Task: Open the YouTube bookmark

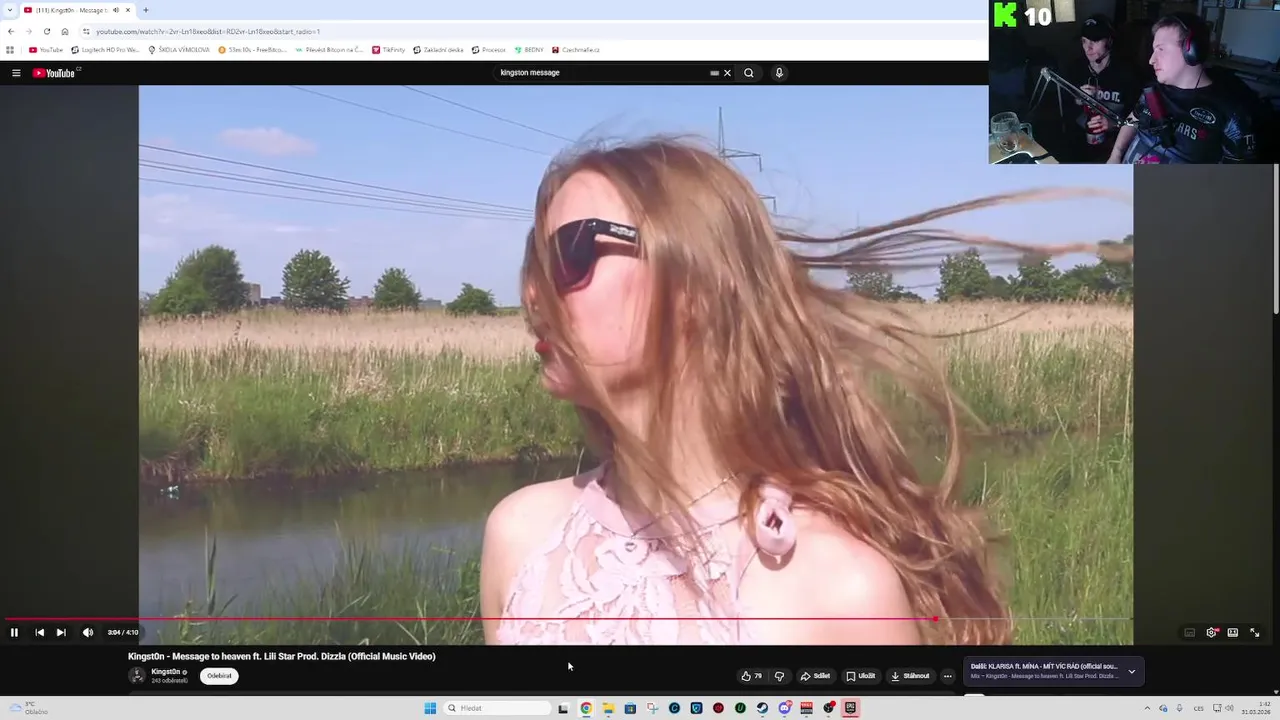Action: click(x=46, y=49)
